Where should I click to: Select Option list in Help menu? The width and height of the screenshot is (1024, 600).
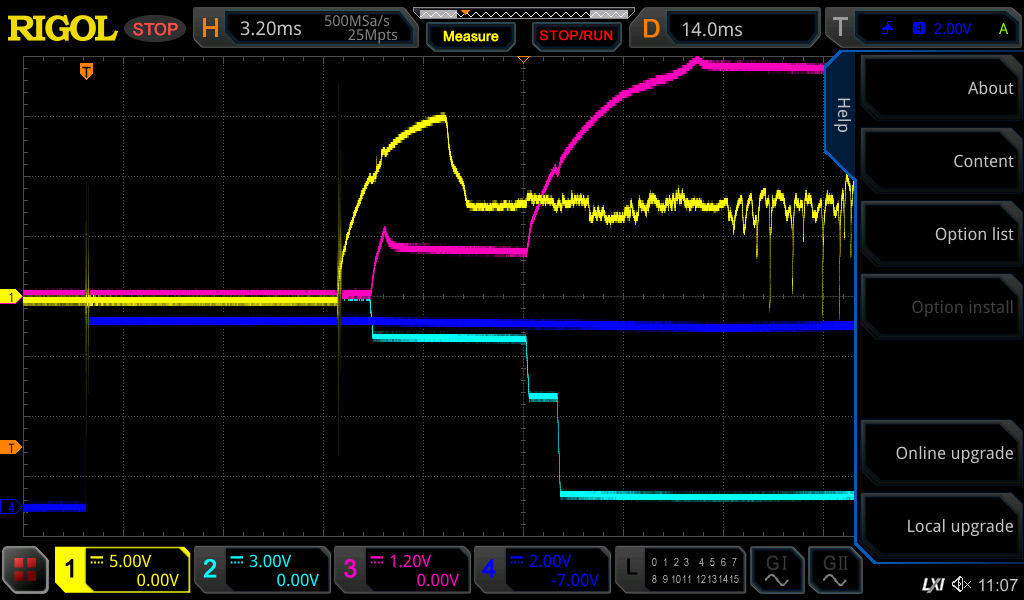(x=939, y=234)
